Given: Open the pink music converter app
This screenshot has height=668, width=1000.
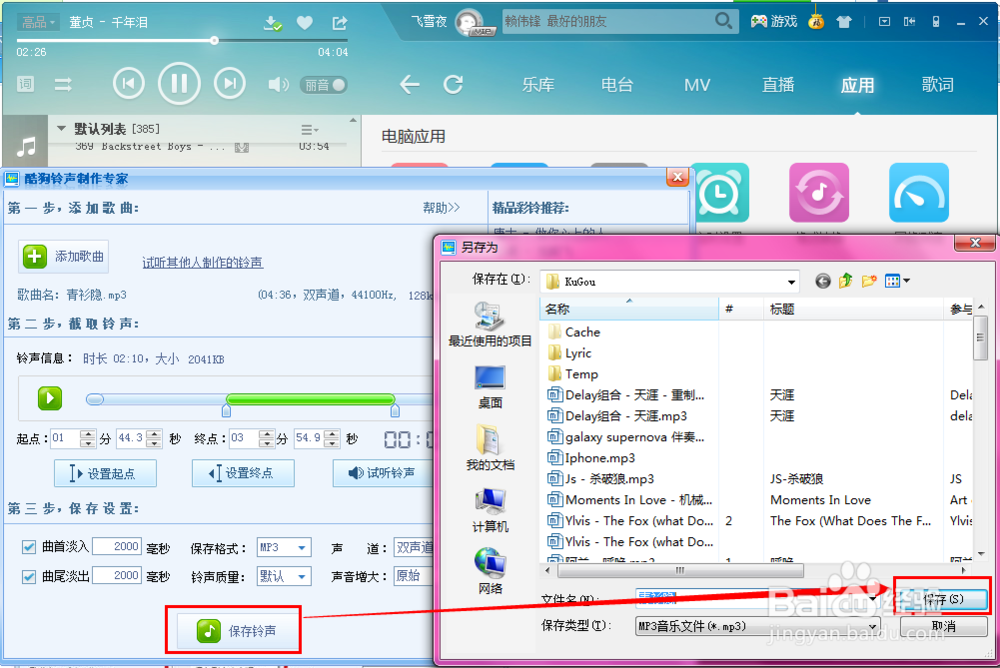Looking at the screenshot, I should coord(819,193).
